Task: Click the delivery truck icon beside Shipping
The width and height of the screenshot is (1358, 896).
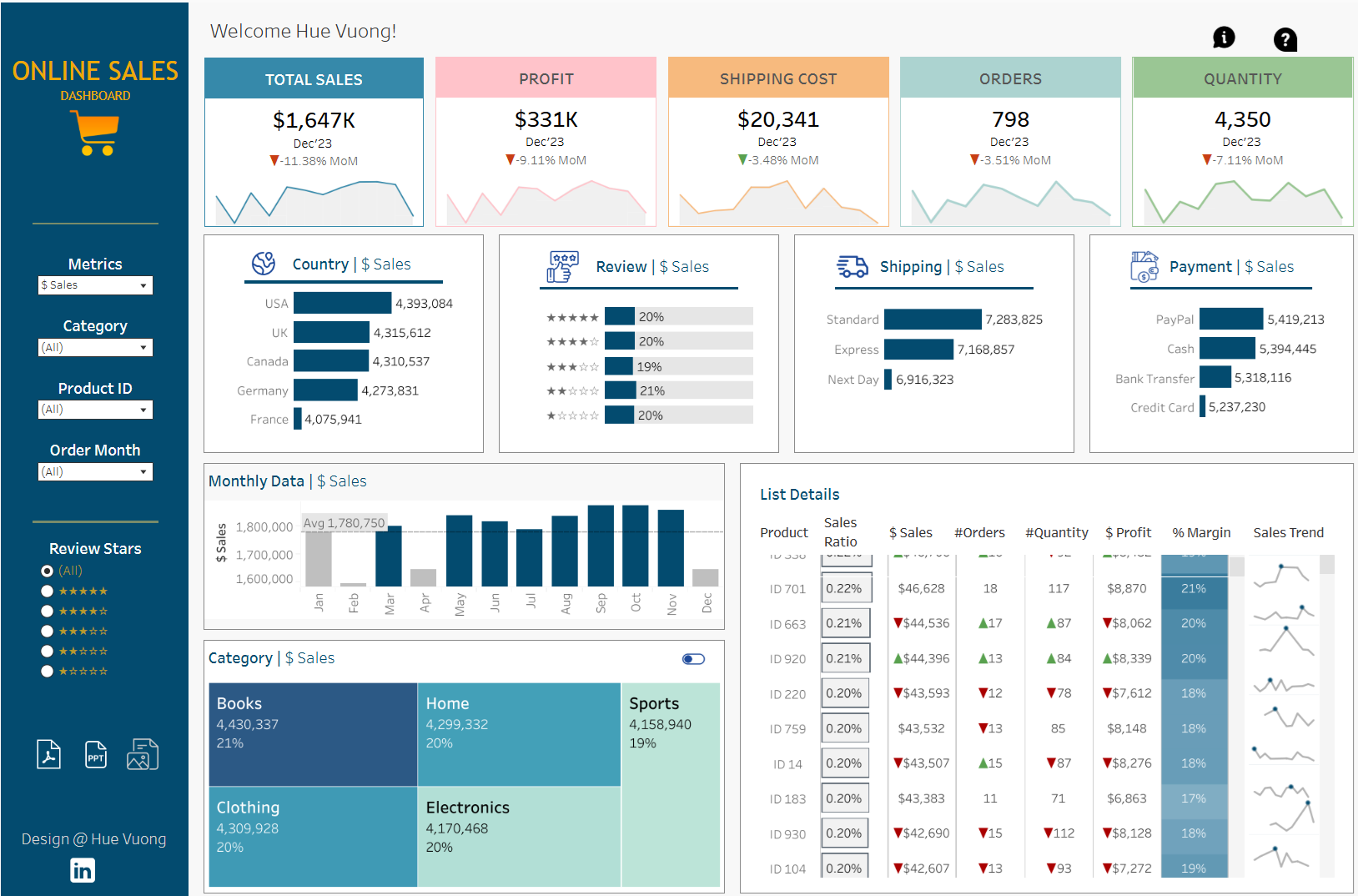Action: pos(853,267)
